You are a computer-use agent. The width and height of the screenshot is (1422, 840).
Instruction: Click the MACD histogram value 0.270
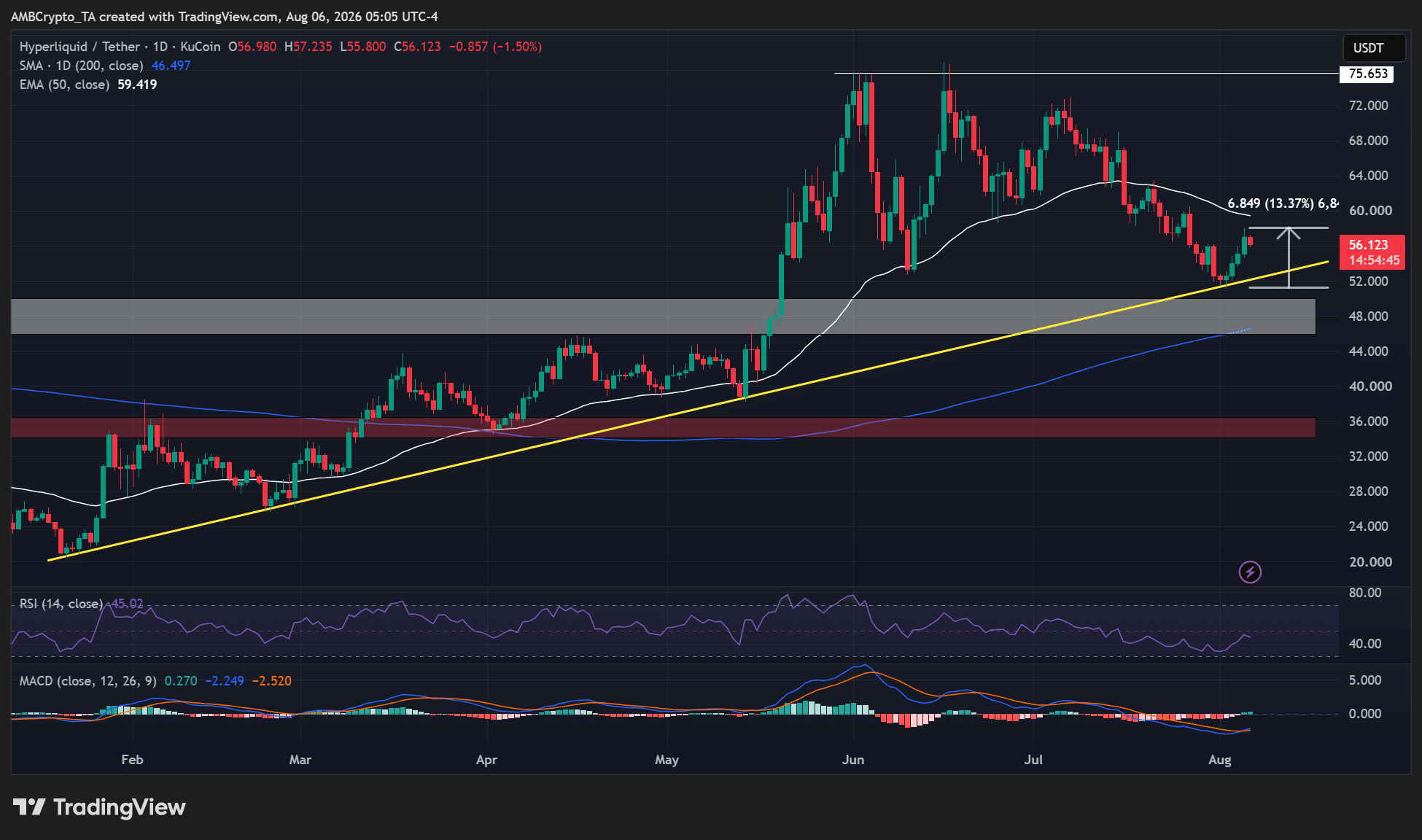coord(181,681)
